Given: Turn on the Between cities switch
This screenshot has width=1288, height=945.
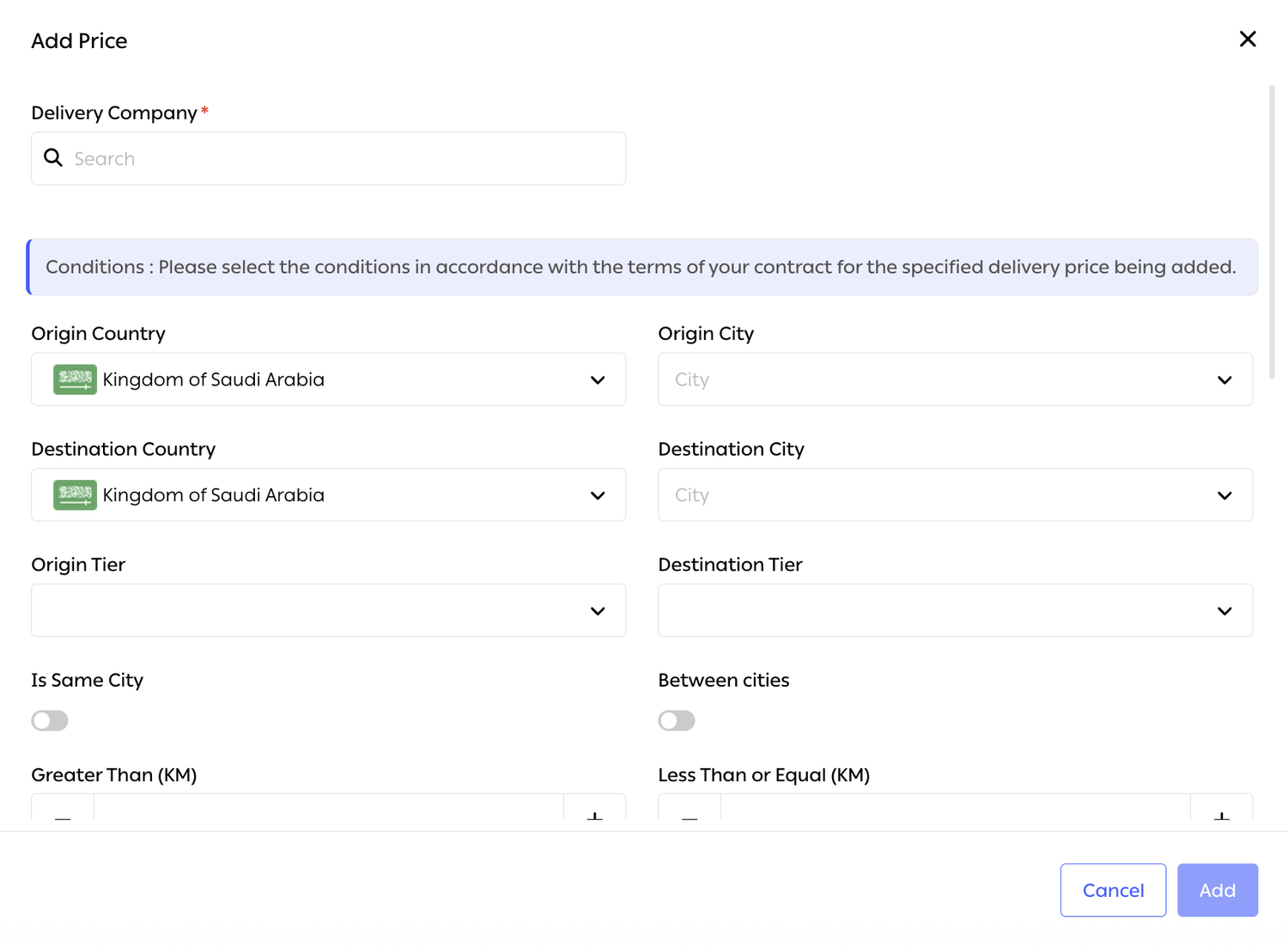Looking at the screenshot, I should [677, 721].
